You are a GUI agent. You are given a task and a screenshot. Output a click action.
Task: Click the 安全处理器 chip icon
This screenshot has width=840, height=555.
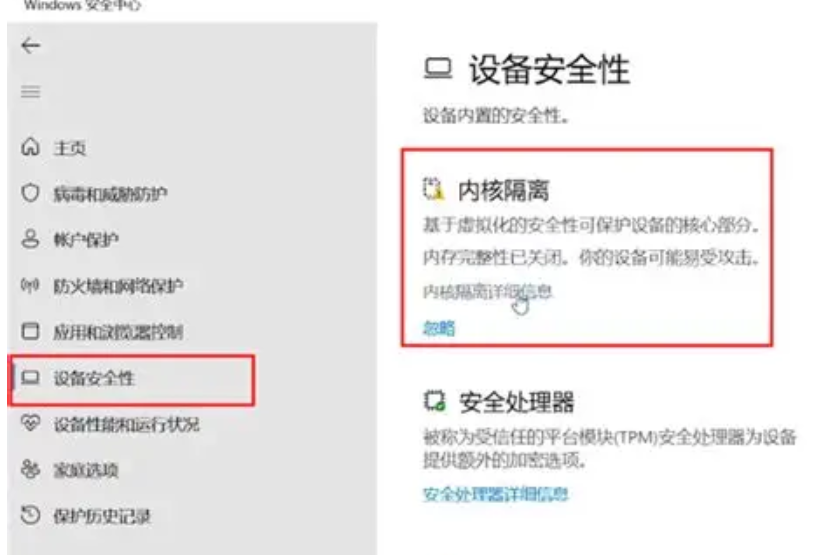click(x=434, y=400)
